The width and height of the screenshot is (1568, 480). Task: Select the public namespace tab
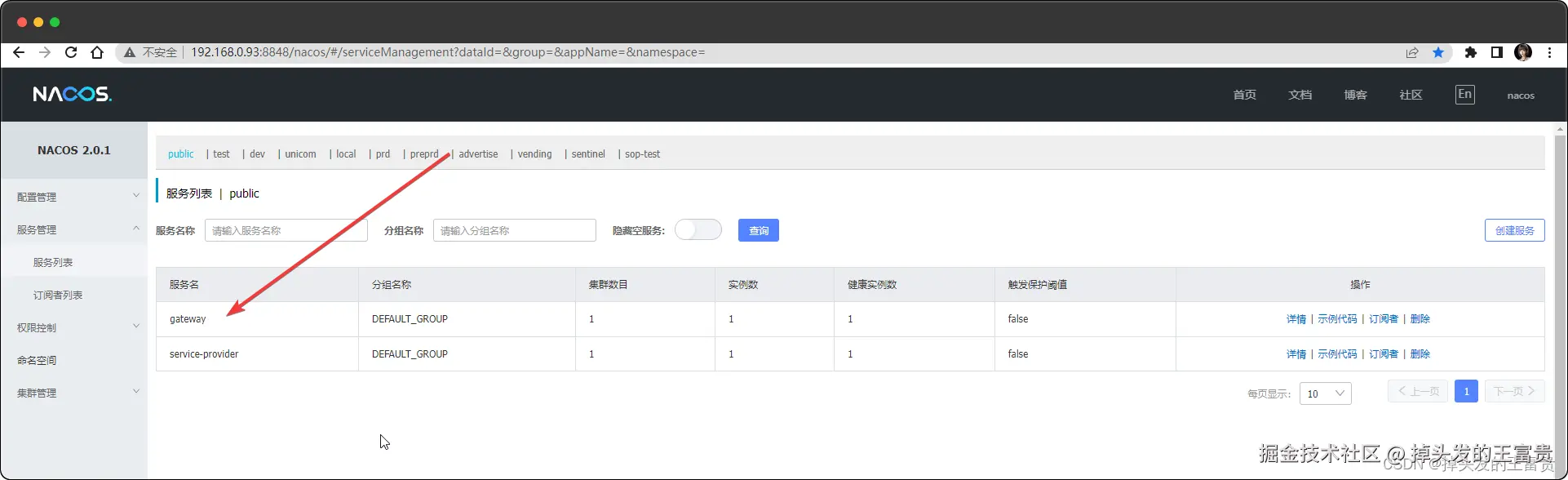(x=181, y=153)
